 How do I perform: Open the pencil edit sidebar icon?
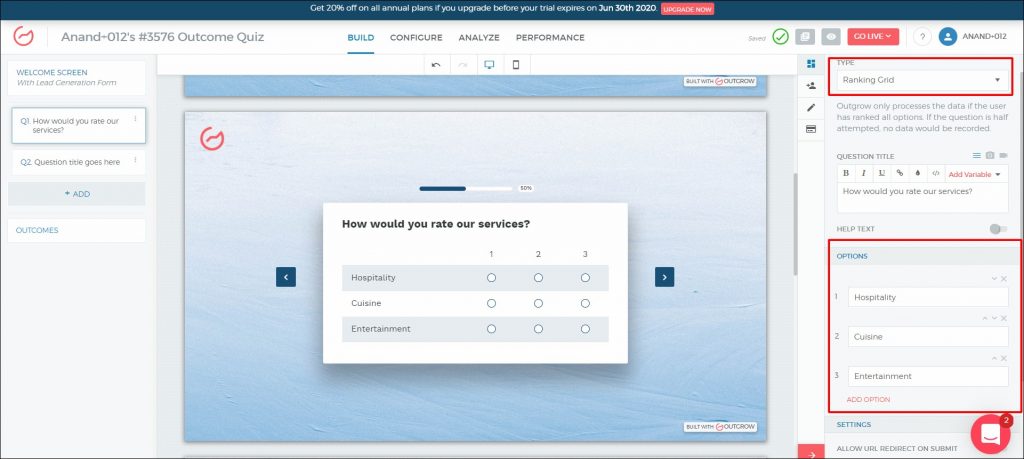pos(811,107)
